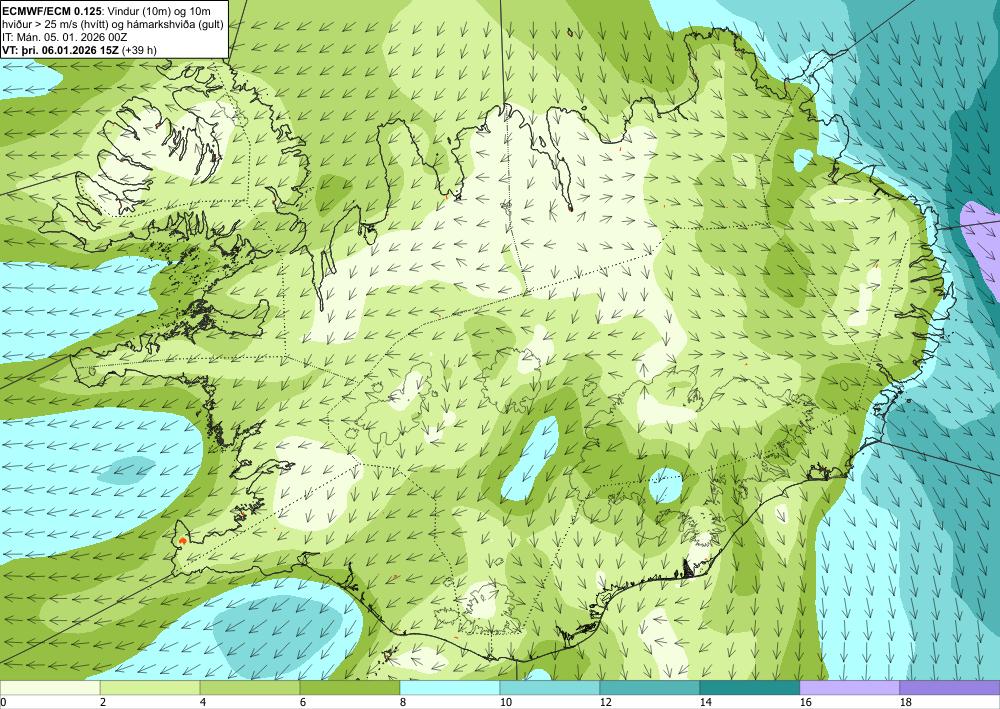Click the legend scale label '14'
The height and width of the screenshot is (709, 1000).
pyautogui.click(x=705, y=702)
